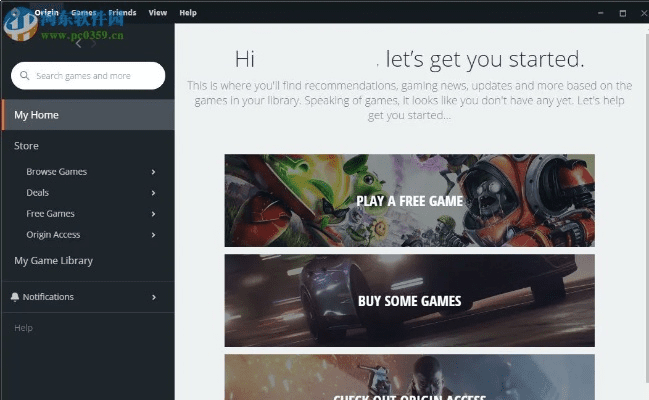This screenshot has height=400, width=649.
Task: Click the search magnifier icon
Action: pos(25,76)
